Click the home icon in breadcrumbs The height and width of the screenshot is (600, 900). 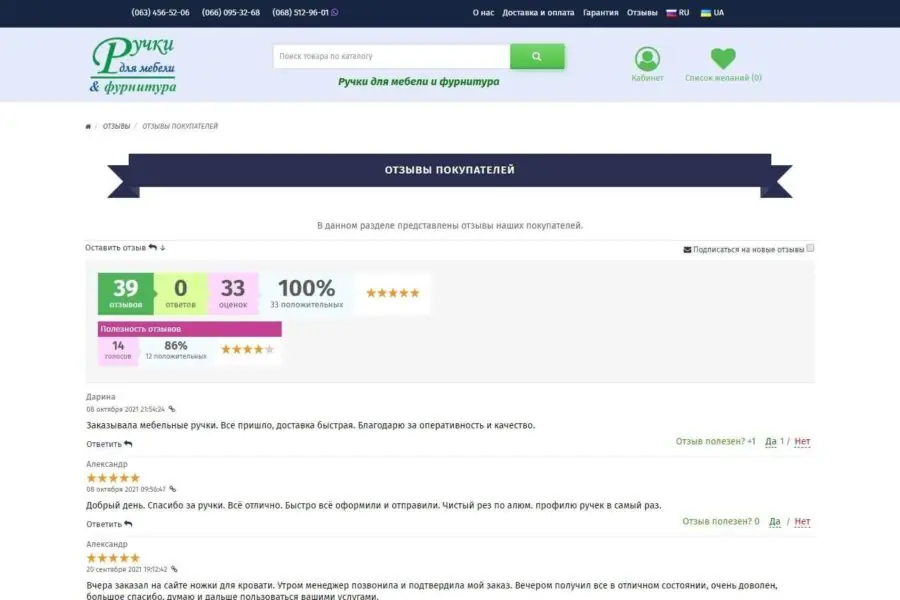click(x=88, y=127)
